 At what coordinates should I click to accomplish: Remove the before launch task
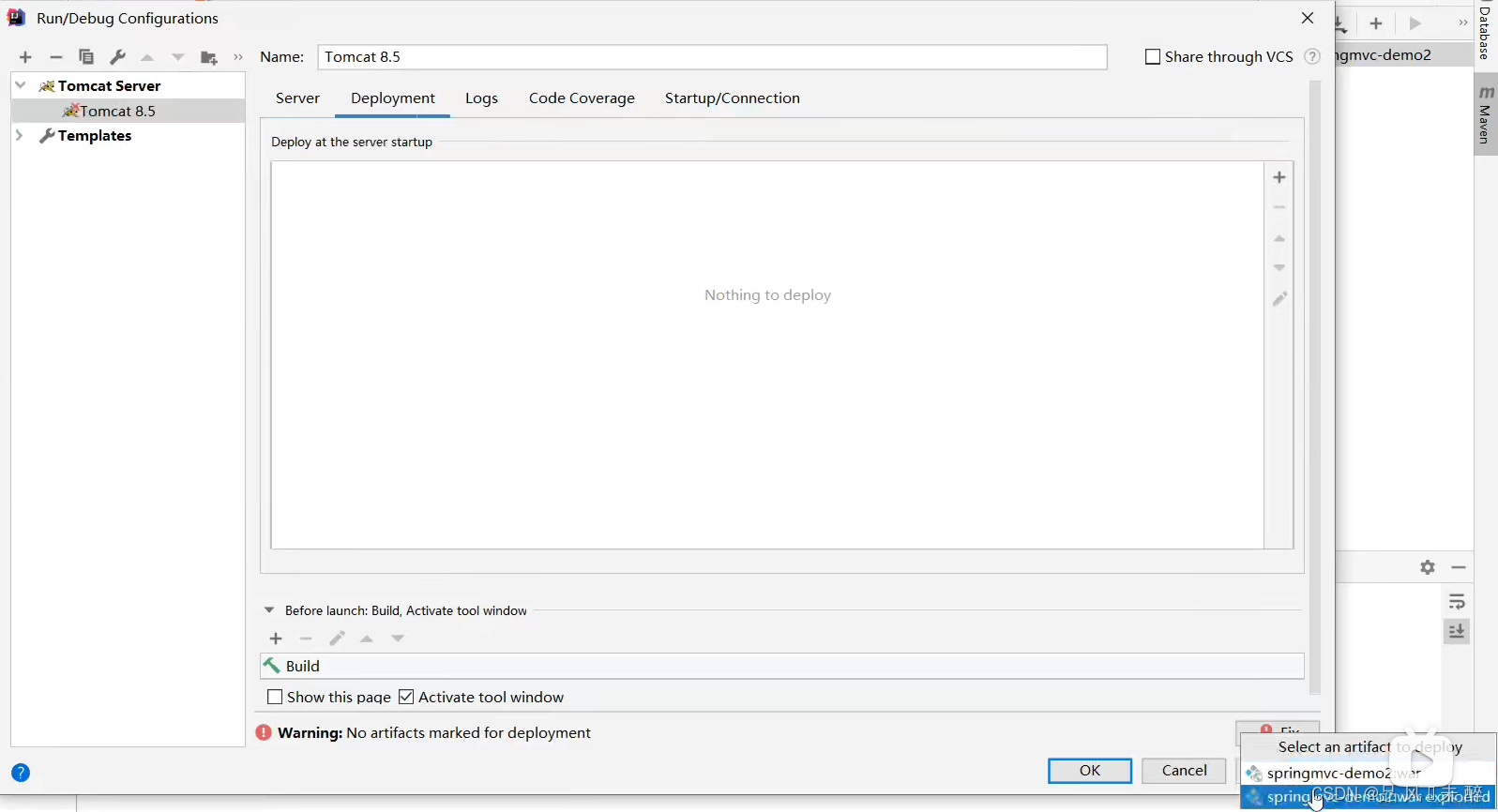click(306, 639)
